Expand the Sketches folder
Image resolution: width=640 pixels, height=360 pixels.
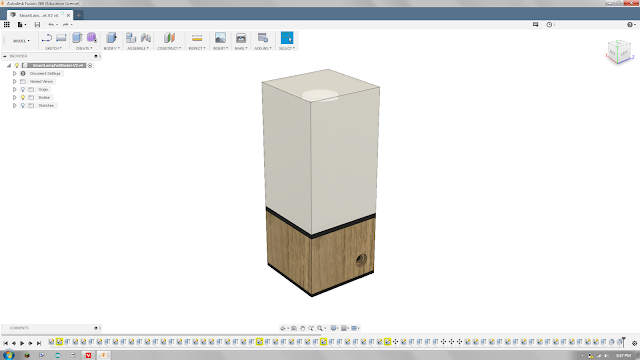pos(15,105)
